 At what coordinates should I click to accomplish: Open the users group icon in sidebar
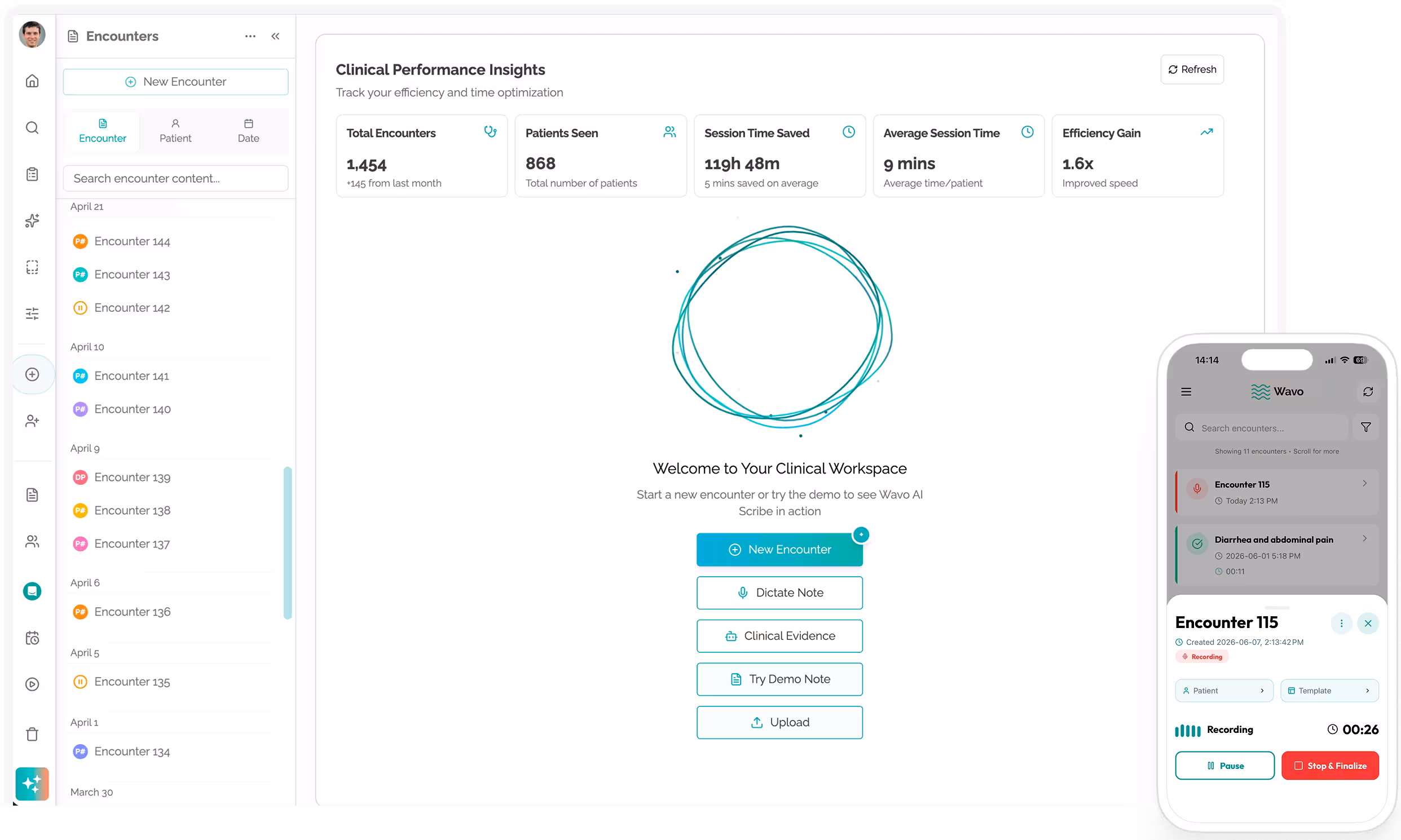point(32,542)
